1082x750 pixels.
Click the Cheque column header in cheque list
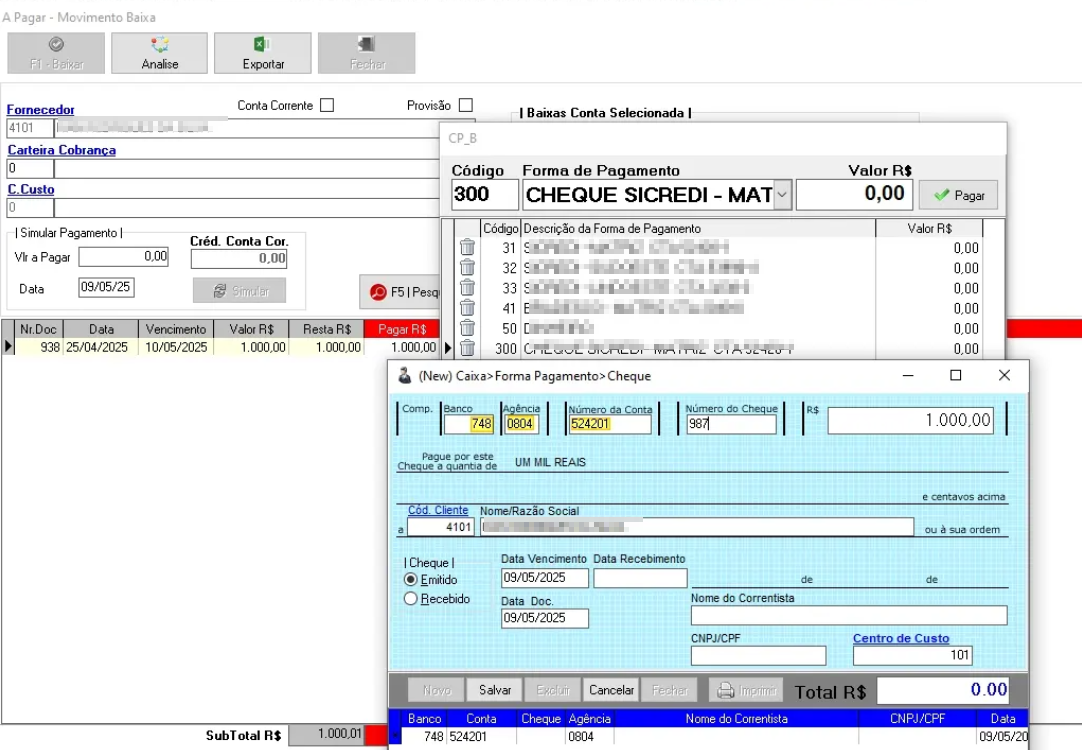pos(541,718)
